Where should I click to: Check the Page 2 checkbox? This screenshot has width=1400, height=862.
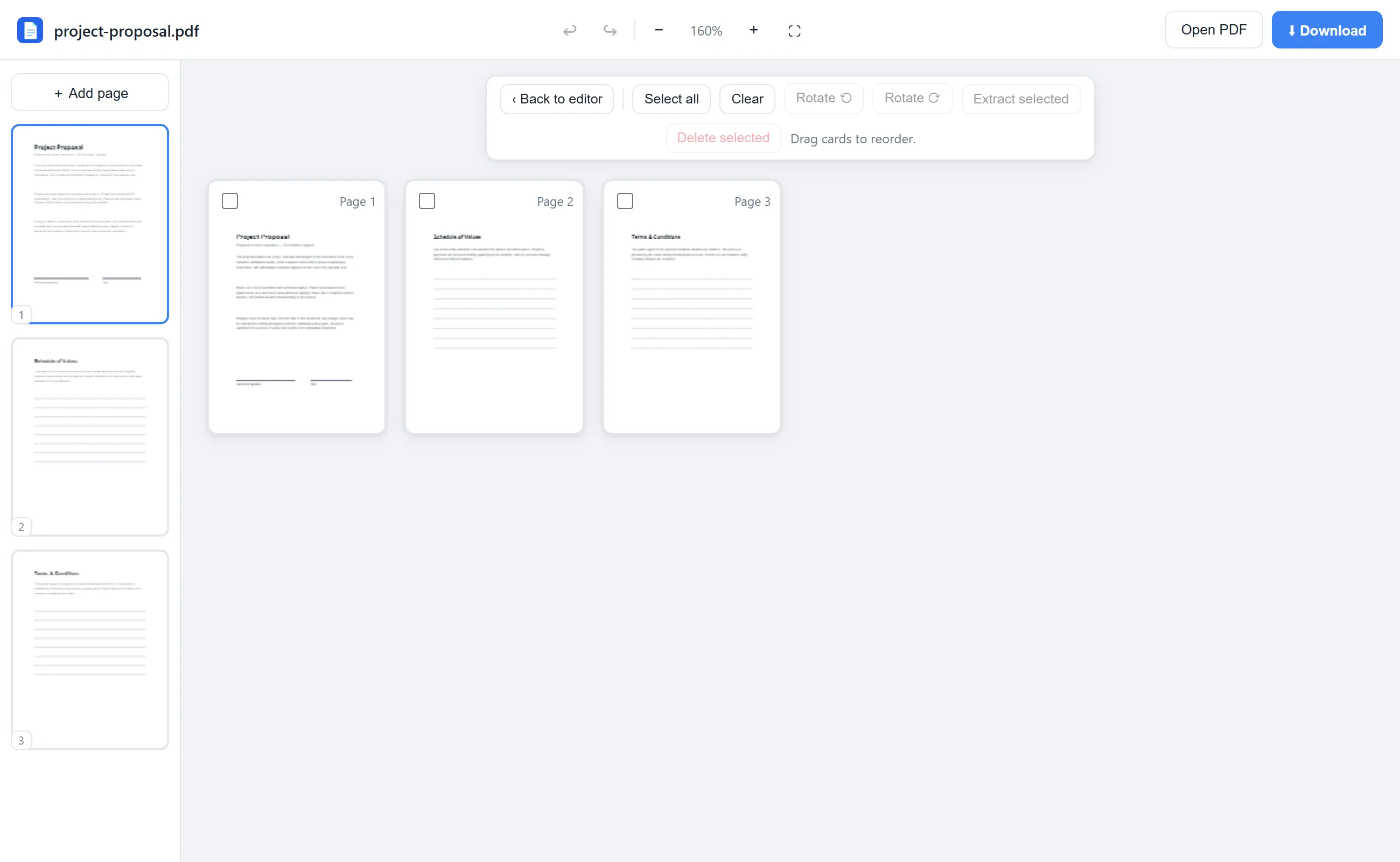[x=427, y=201]
